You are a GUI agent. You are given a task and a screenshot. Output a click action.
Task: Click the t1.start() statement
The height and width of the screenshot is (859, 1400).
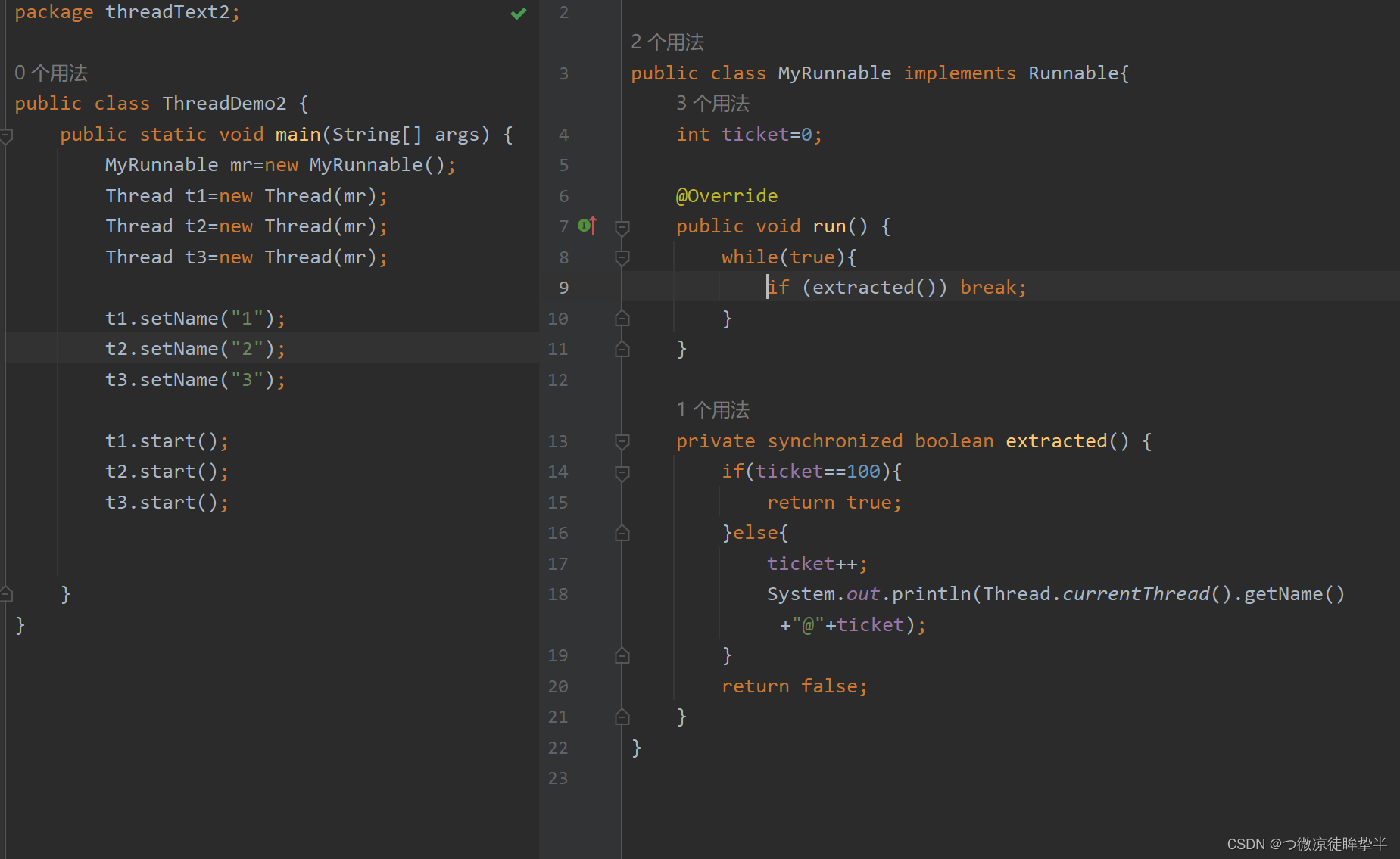click(x=167, y=441)
